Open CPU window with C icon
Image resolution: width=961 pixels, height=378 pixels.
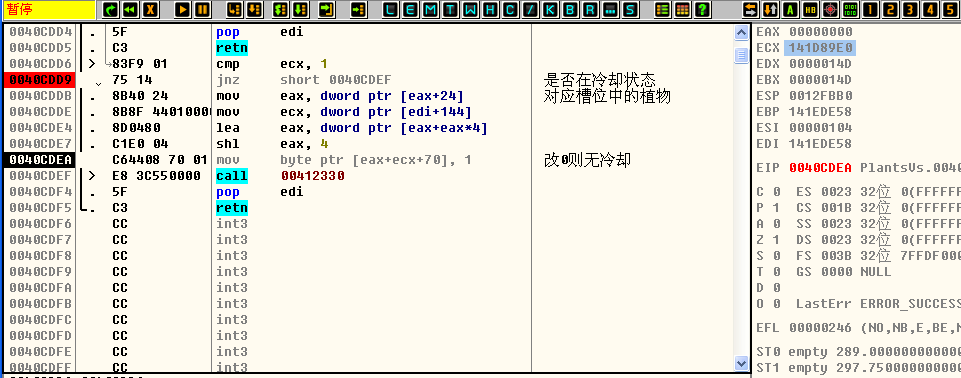pyautogui.click(x=510, y=9)
